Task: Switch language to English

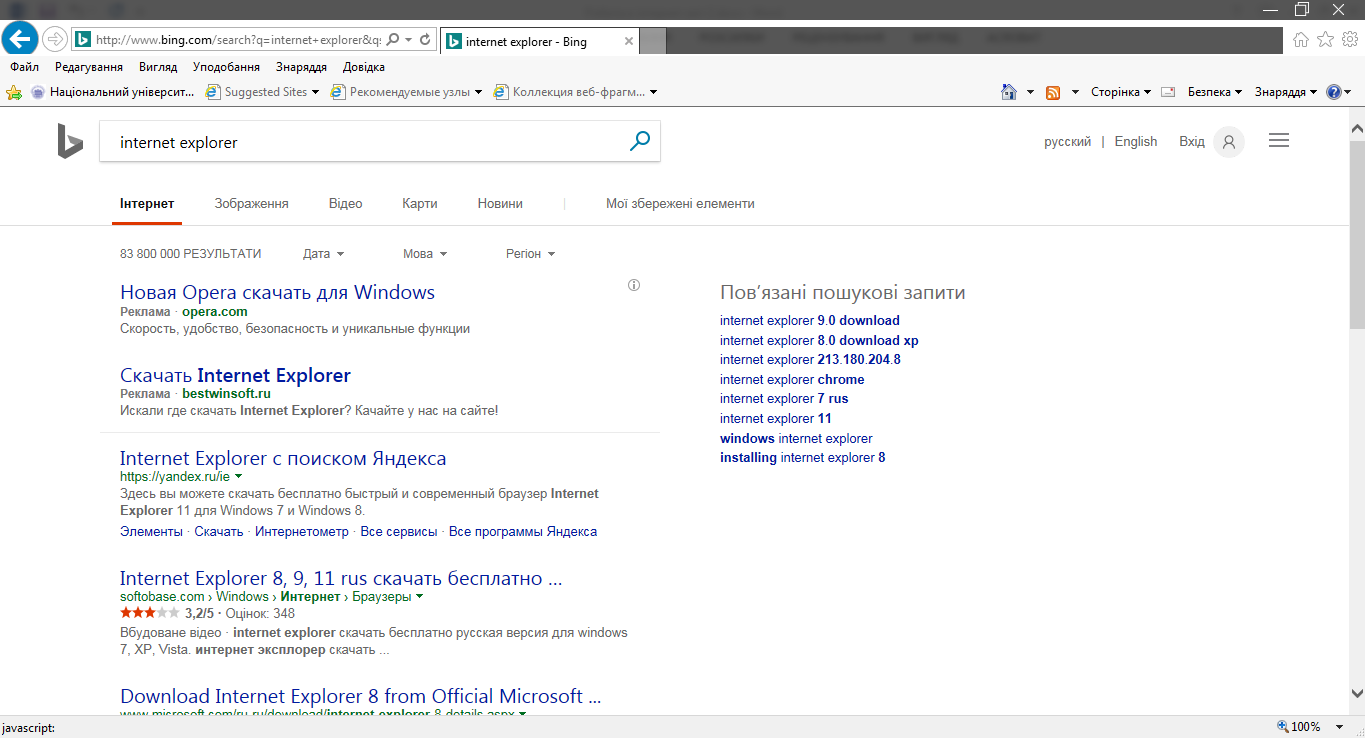Action: 1136,142
